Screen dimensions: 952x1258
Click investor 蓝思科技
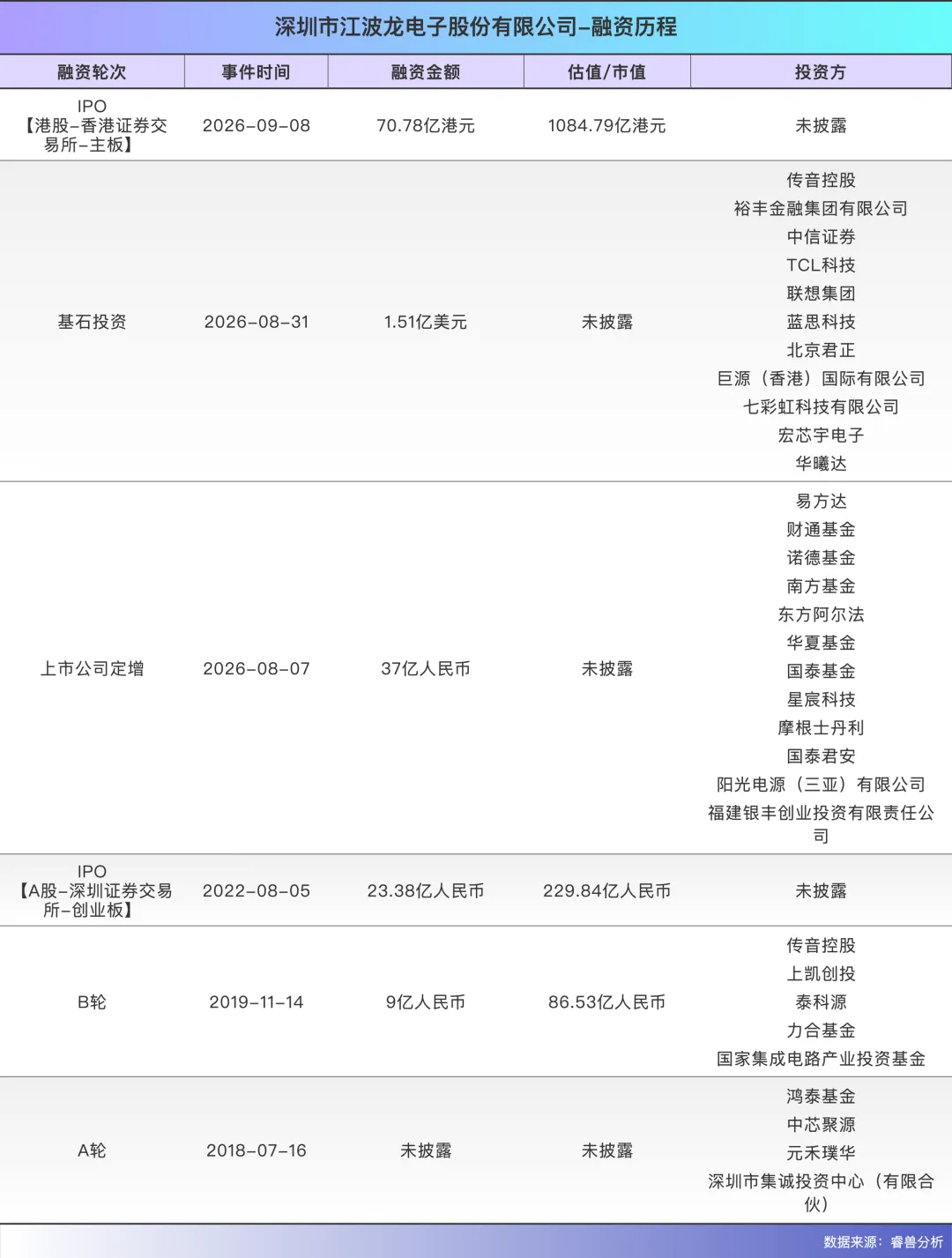coord(821,322)
